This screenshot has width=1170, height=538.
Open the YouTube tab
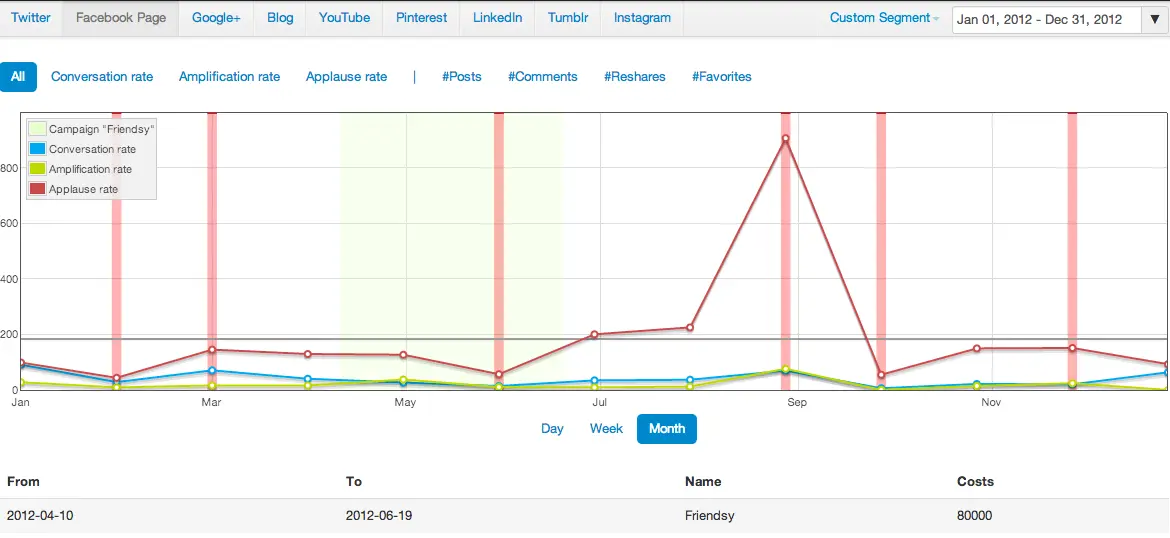[x=344, y=18]
